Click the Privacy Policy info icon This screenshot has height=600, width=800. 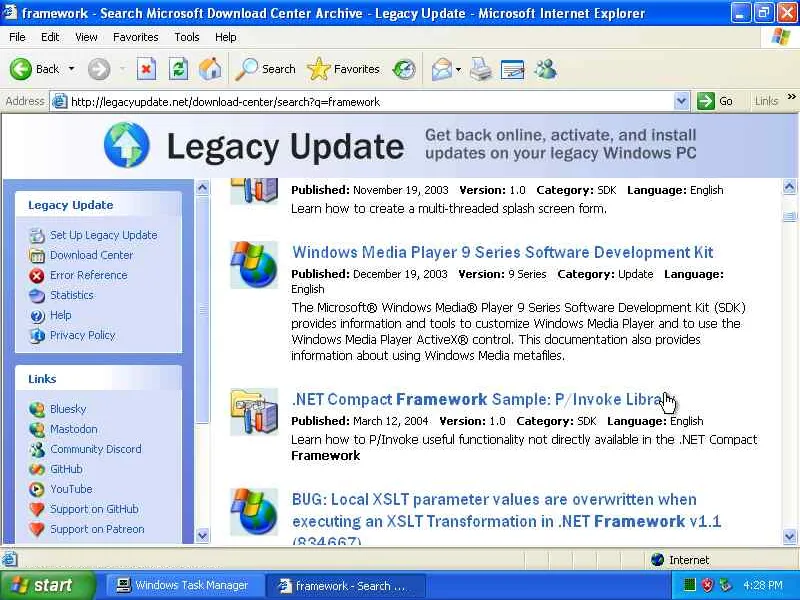pyautogui.click(x=37, y=336)
